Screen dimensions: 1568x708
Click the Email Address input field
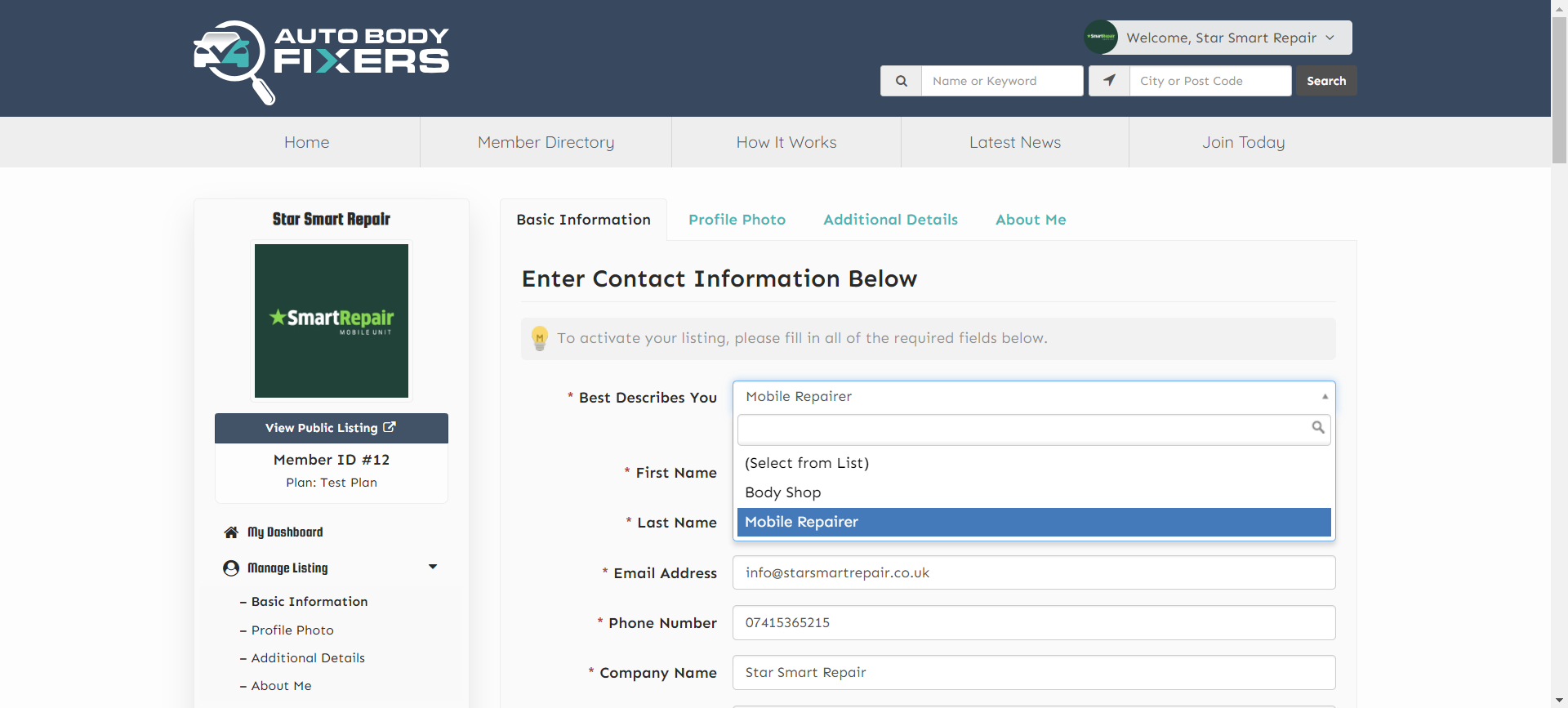(1033, 572)
